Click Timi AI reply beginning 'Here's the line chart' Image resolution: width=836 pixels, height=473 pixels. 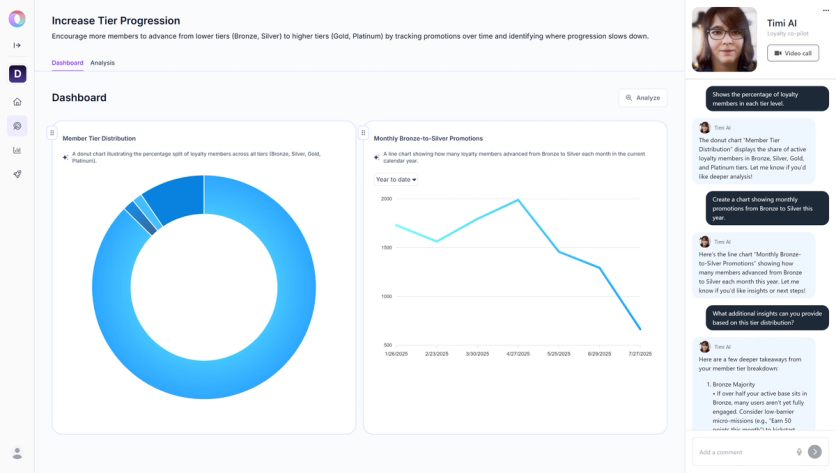pos(753,265)
